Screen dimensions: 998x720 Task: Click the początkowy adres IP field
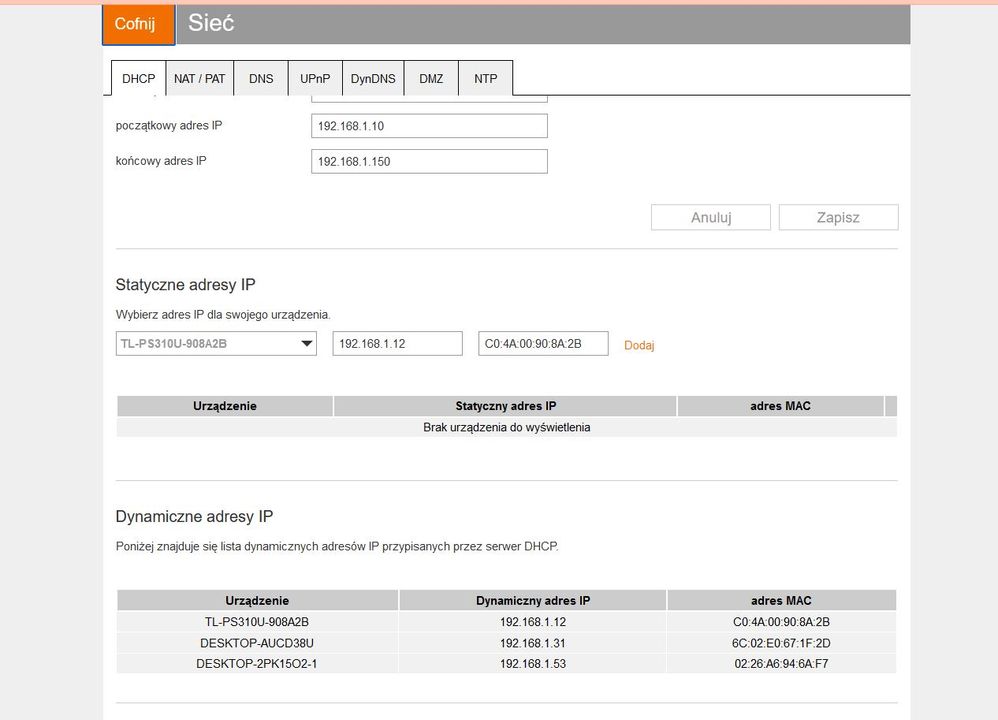tap(429, 126)
